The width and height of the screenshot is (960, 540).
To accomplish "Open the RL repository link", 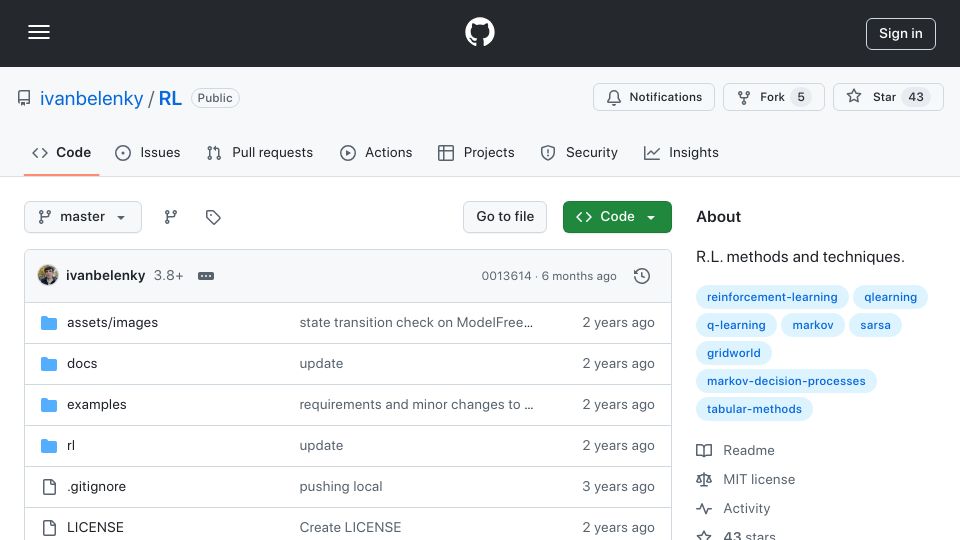I will (170, 98).
